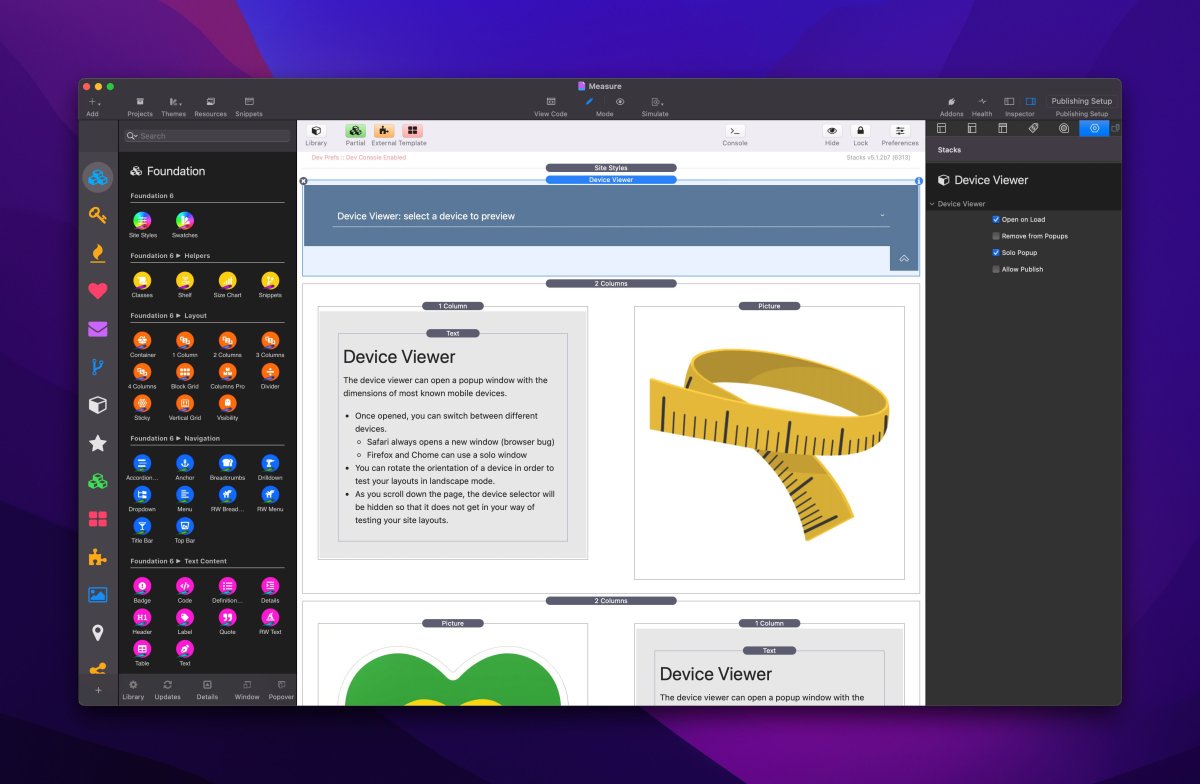
Task: Choose the Table text content stack
Action: [142, 649]
